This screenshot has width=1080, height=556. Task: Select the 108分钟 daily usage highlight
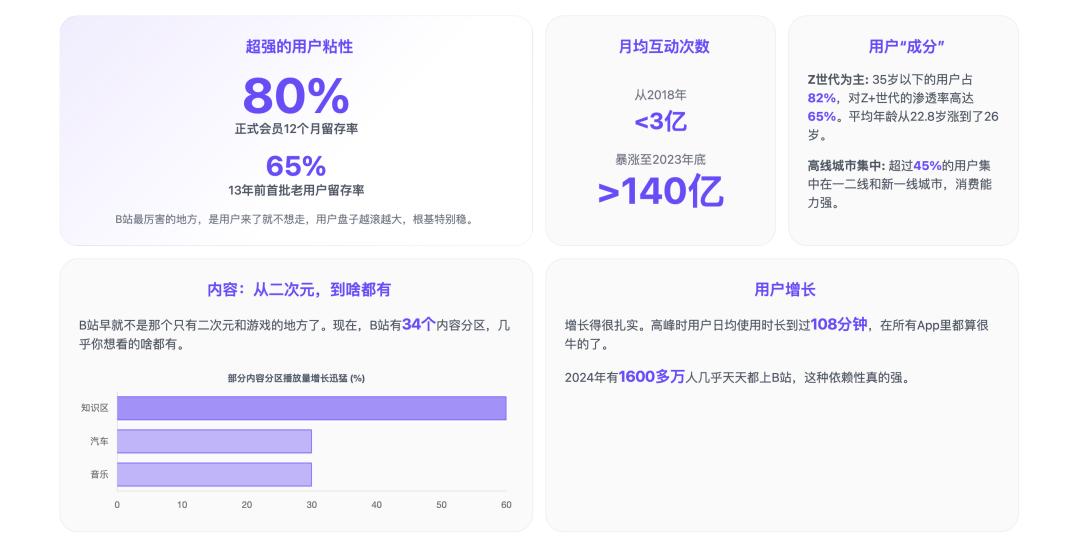click(838, 325)
